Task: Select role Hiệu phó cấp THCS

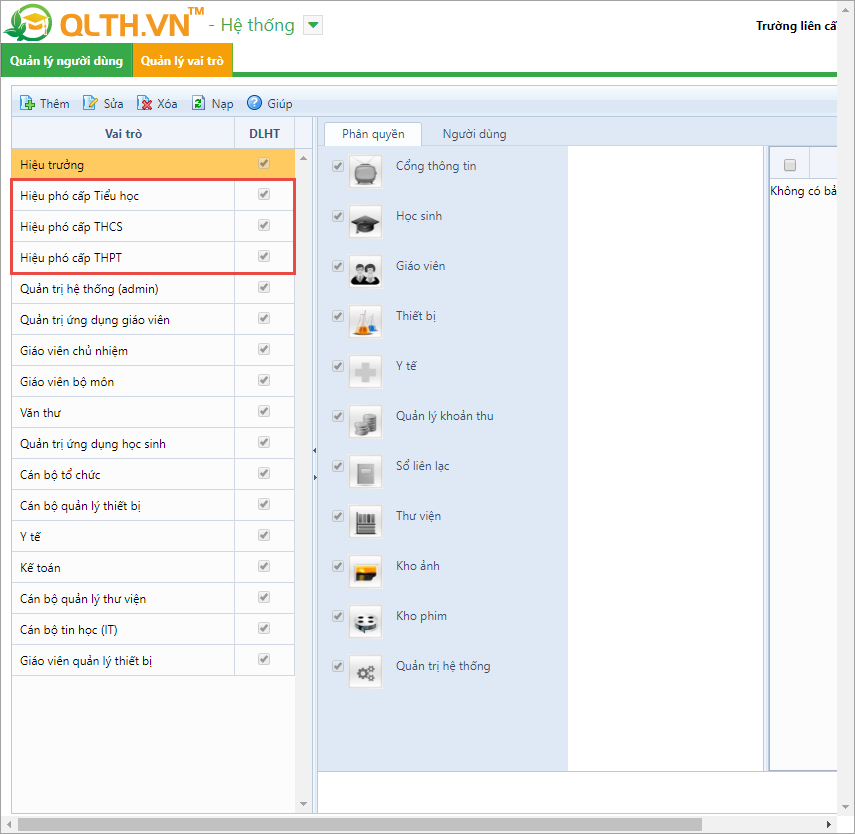Action: [x=153, y=227]
